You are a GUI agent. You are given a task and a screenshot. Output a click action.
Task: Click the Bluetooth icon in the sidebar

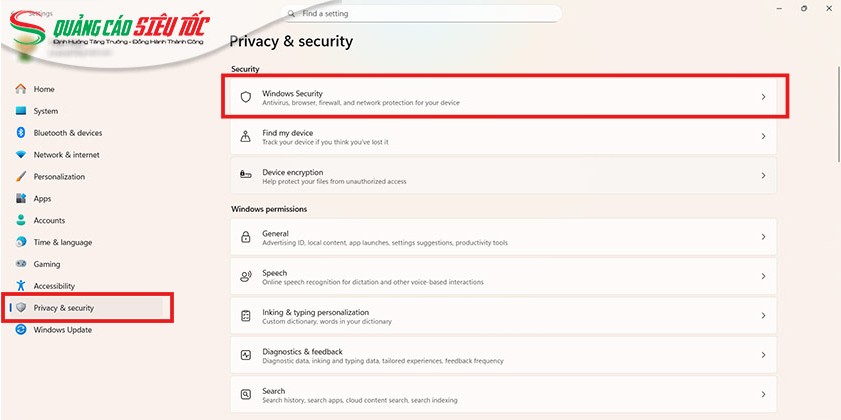[x=20, y=133]
